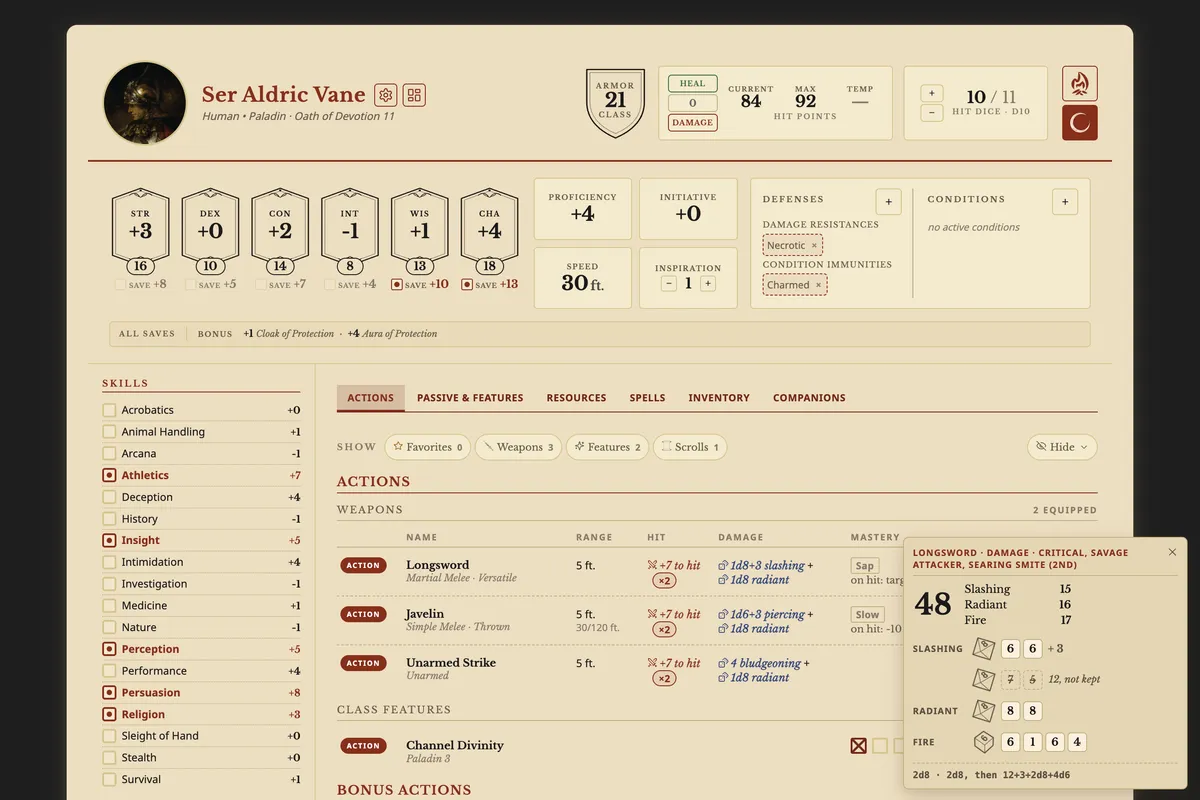Check the used Channel Divinity charge box
The image size is (1200, 800).
(x=858, y=746)
